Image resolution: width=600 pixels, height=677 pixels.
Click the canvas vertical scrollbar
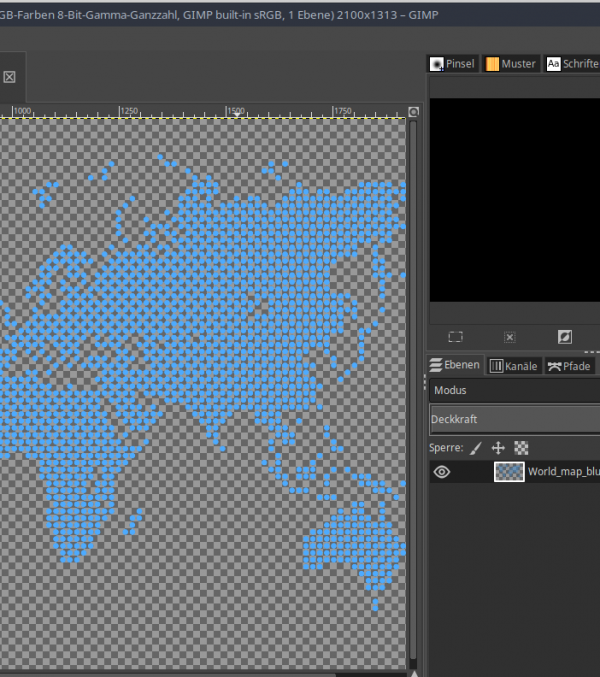pos(413,389)
